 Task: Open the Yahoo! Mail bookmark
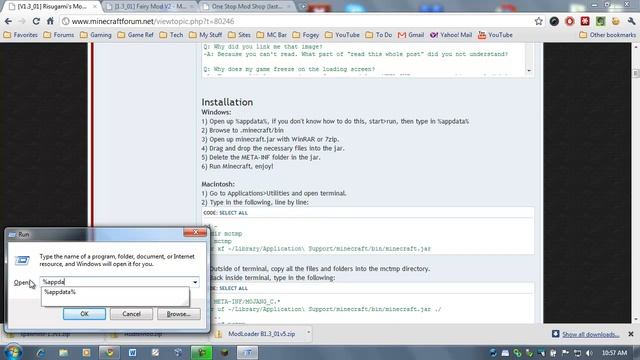tap(451, 35)
